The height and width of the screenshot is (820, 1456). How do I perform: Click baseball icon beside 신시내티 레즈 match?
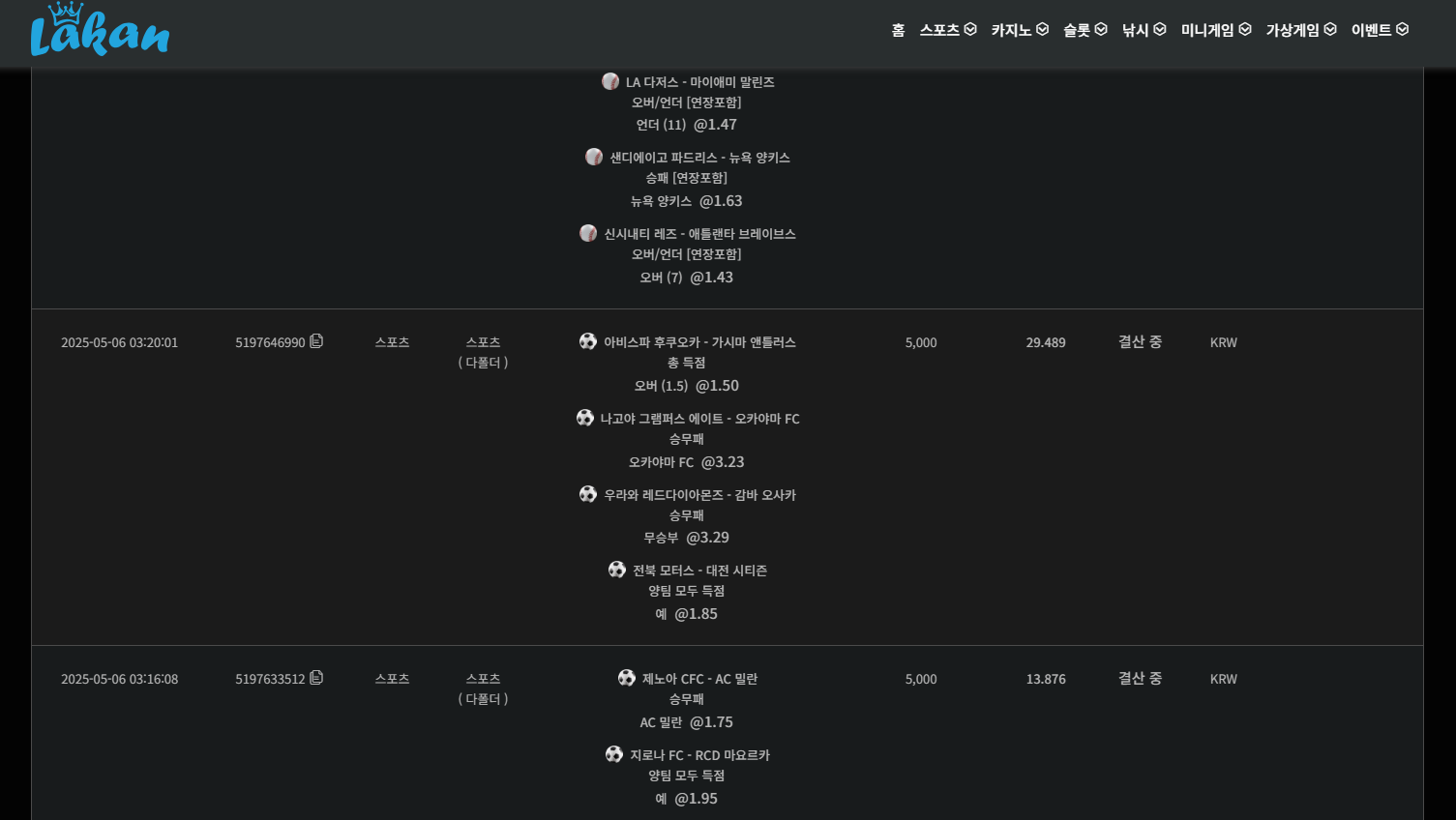tap(588, 233)
